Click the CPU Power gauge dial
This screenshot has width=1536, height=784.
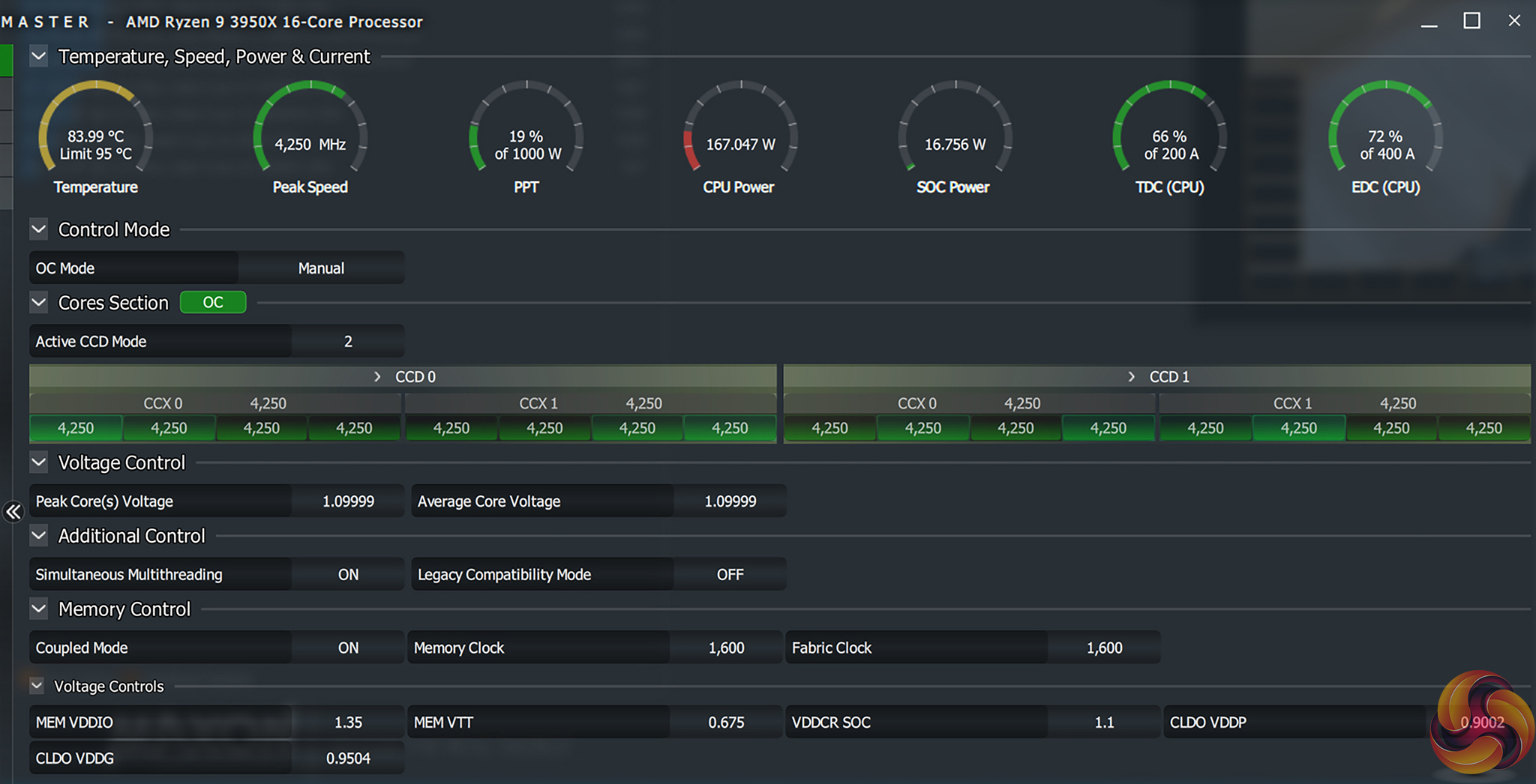[x=740, y=136]
